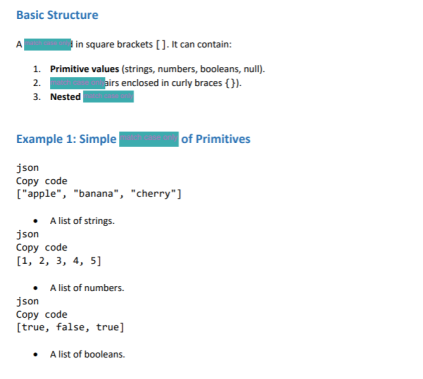This screenshot has height=379, width=423.
Task: Click 'It can contain:' in the intro sentence
Action: [x=201, y=44]
